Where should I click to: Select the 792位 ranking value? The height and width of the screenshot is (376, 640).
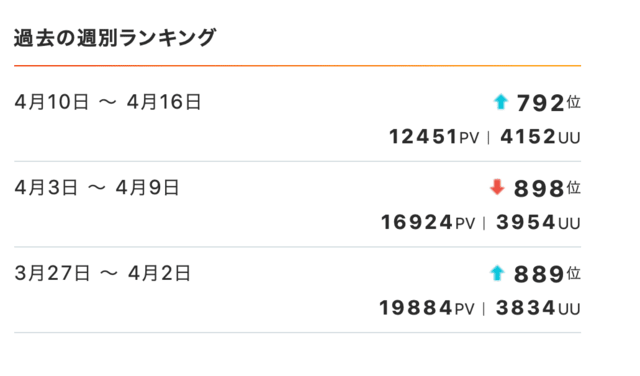click(x=549, y=102)
